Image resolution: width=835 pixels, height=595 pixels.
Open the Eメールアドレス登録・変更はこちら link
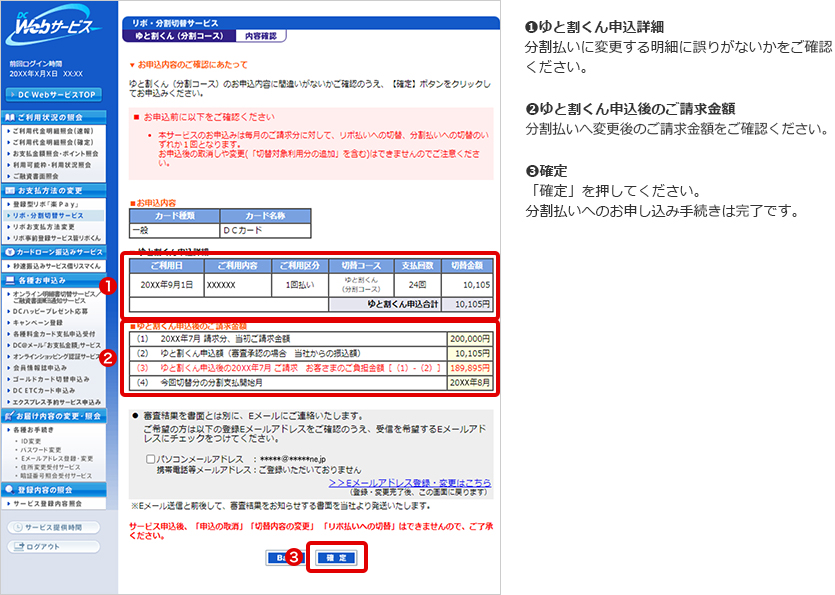409,482
